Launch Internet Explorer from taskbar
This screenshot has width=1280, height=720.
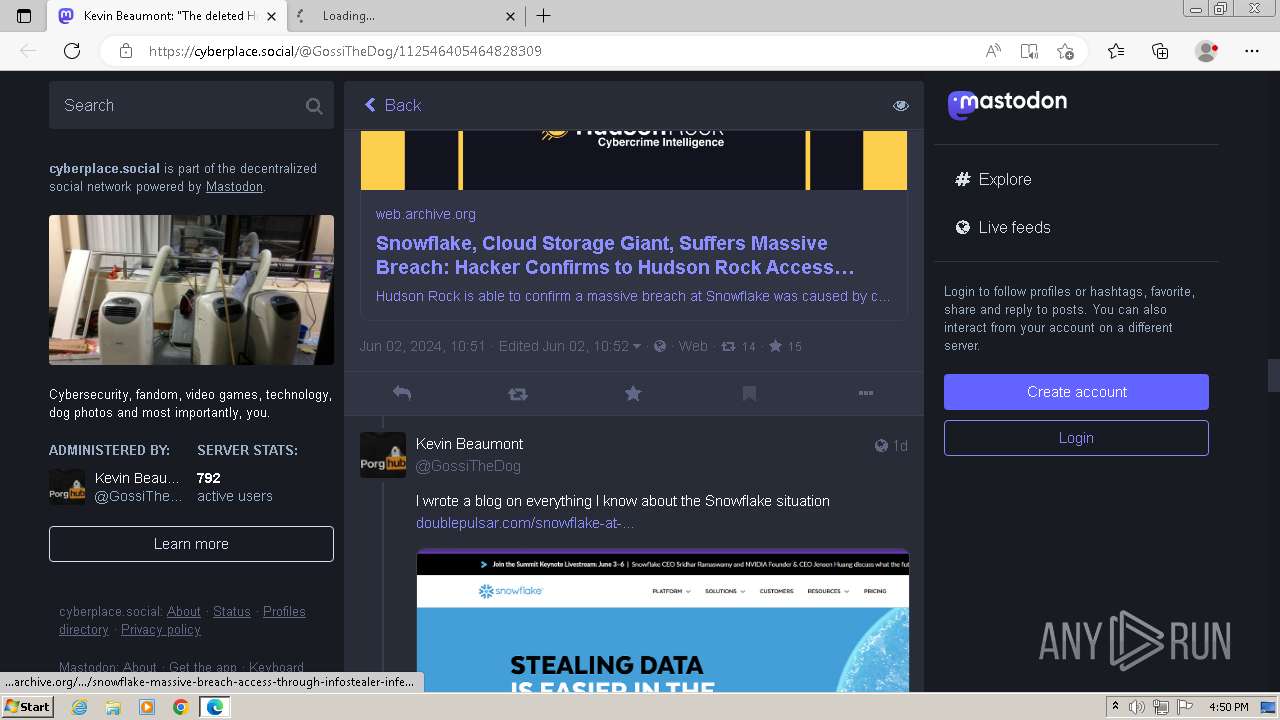[80, 707]
